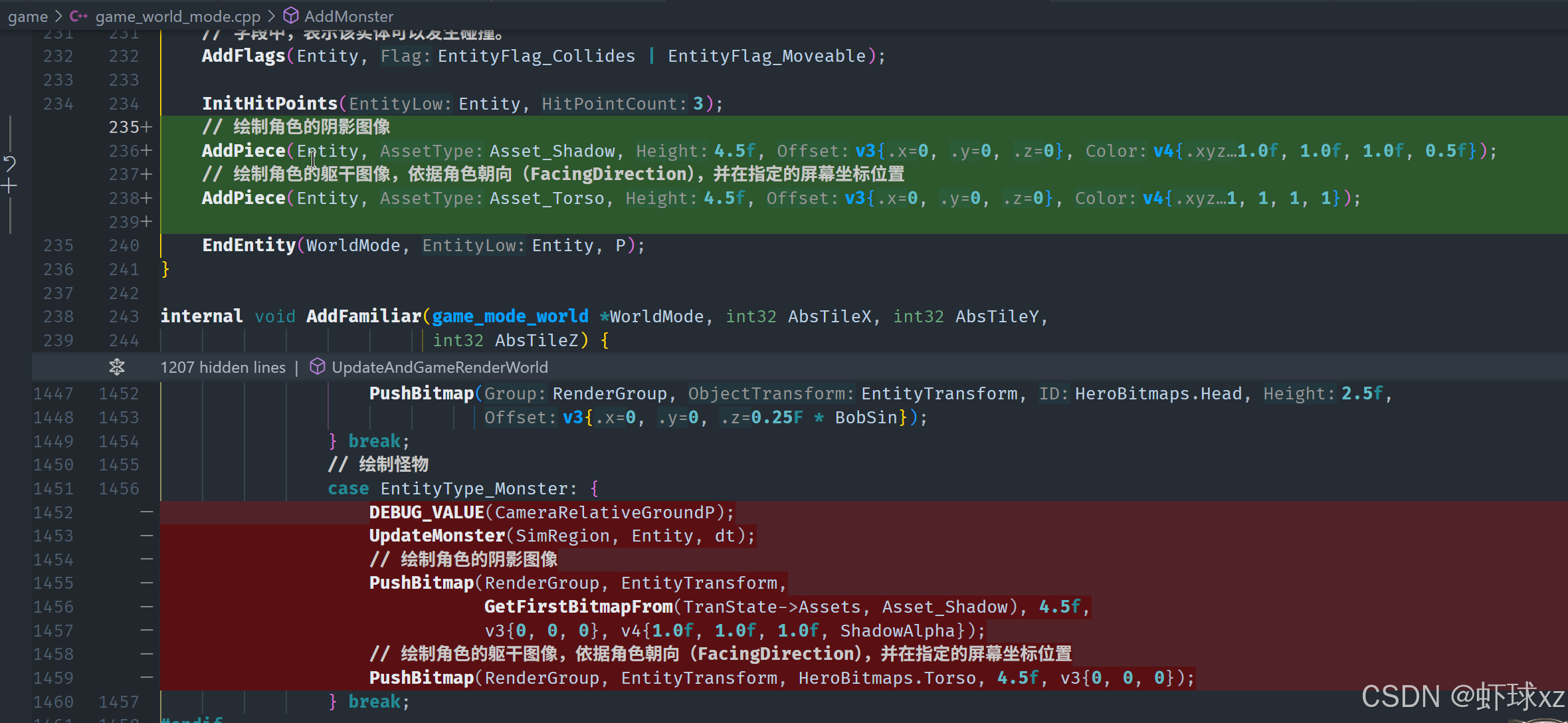Click the stage change plus icon in gutter
The width and height of the screenshot is (1568, 723).
[9, 186]
